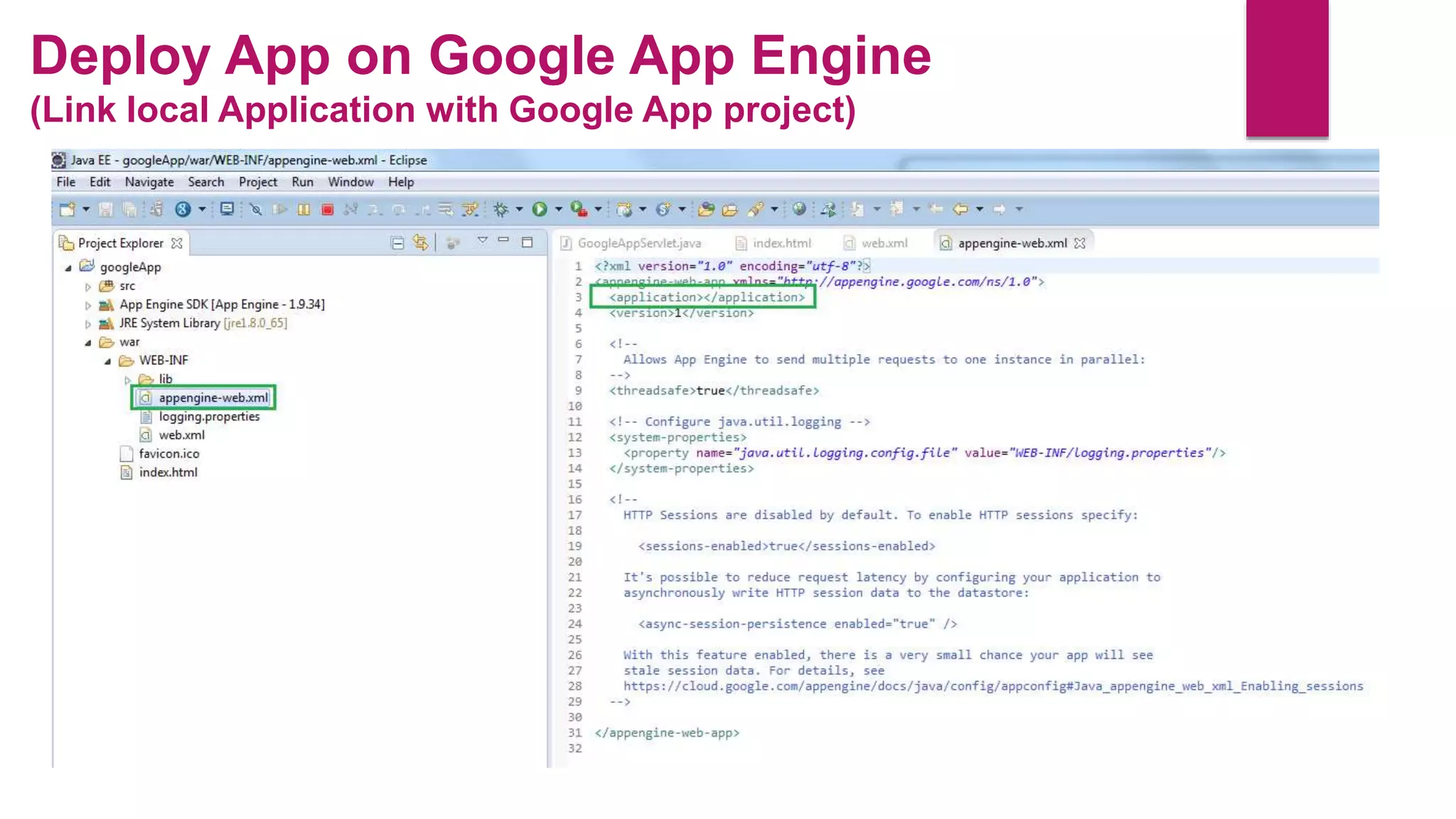
Task: Click the Debug bug icon
Action: click(x=501, y=209)
